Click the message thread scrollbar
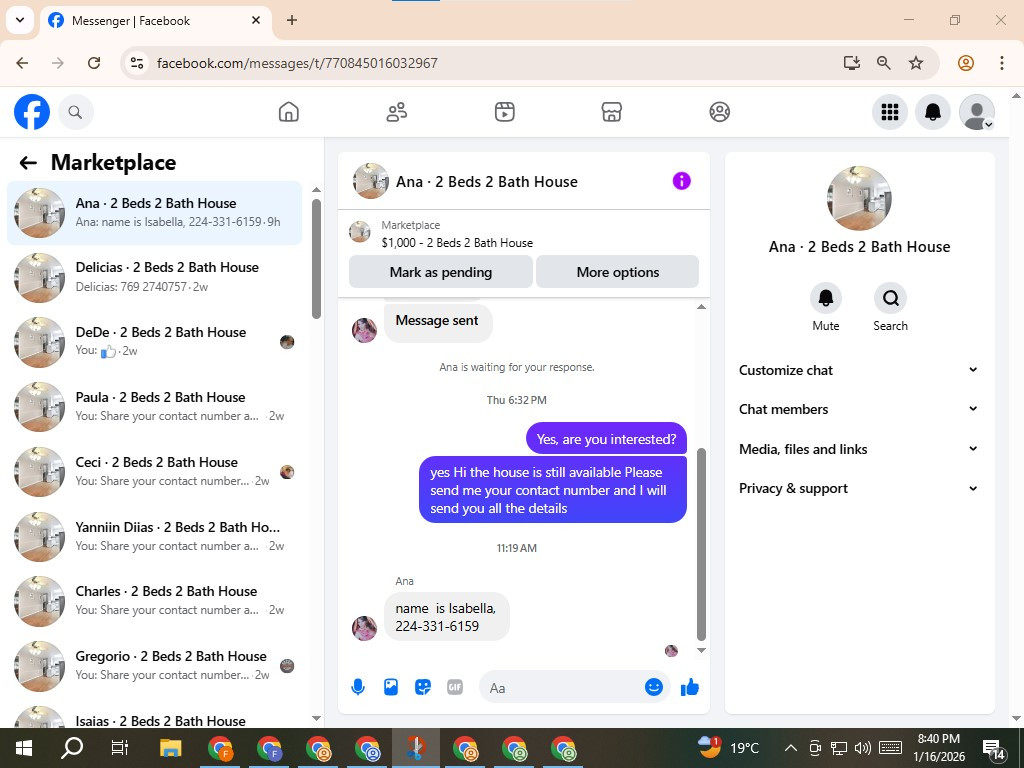Viewport: 1024px width, 768px height. [x=701, y=544]
